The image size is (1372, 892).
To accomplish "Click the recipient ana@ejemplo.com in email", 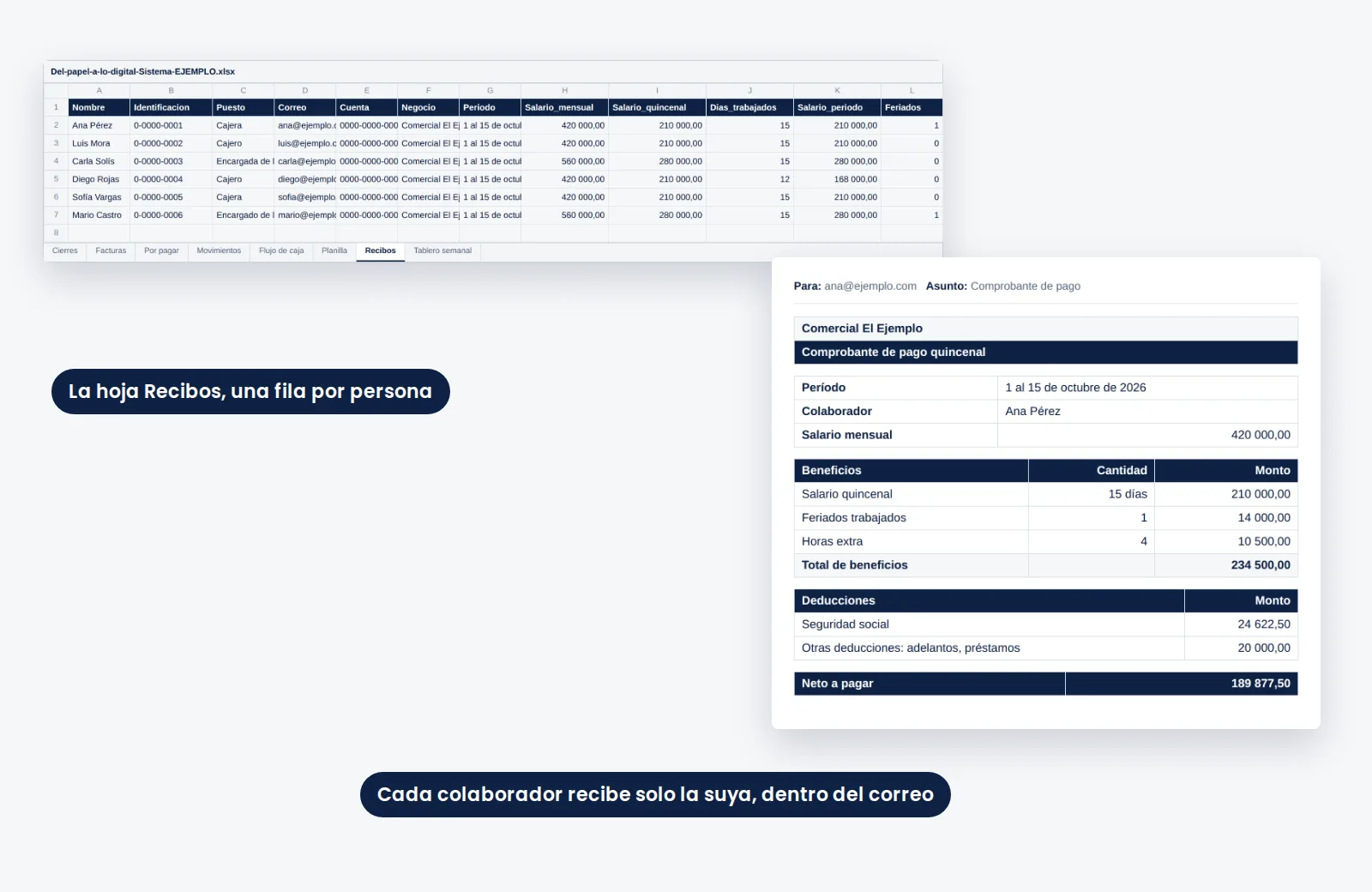I will [870, 286].
